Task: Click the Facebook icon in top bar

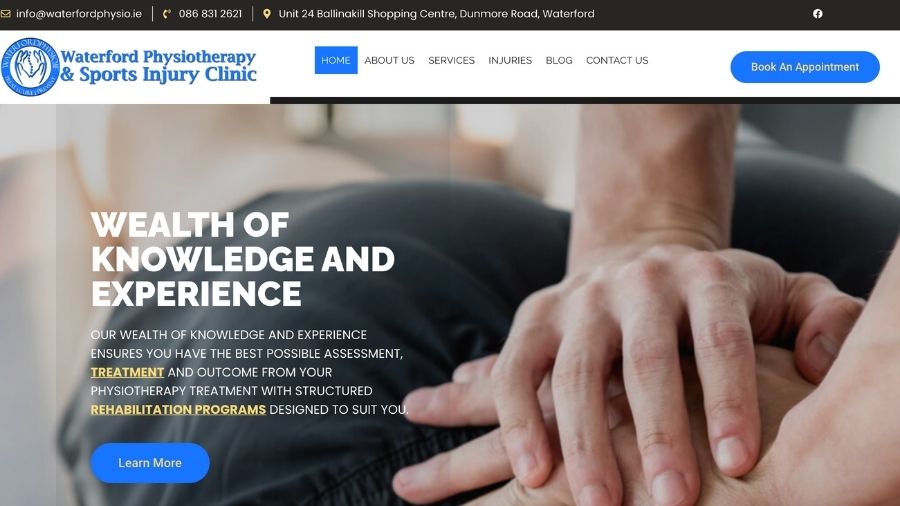Action: click(x=817, y=13)
